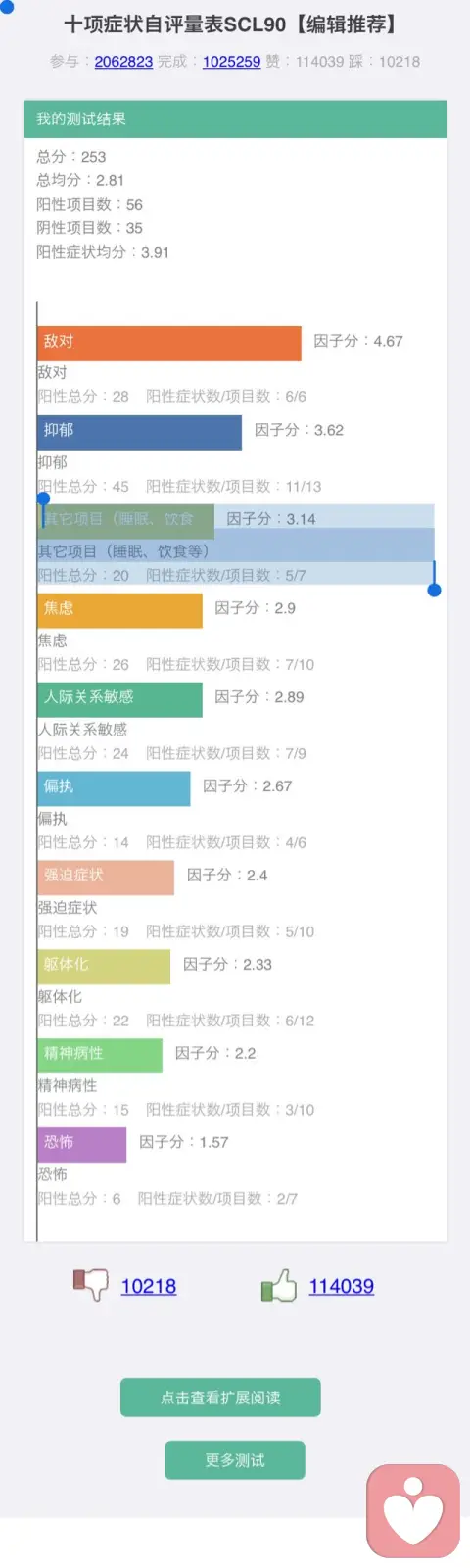Image resolution: width=470 pixels, height=1568 pixels.
Task: Tap the selection handle above 其它项目 bar
Action: click(x=43, y=499)
